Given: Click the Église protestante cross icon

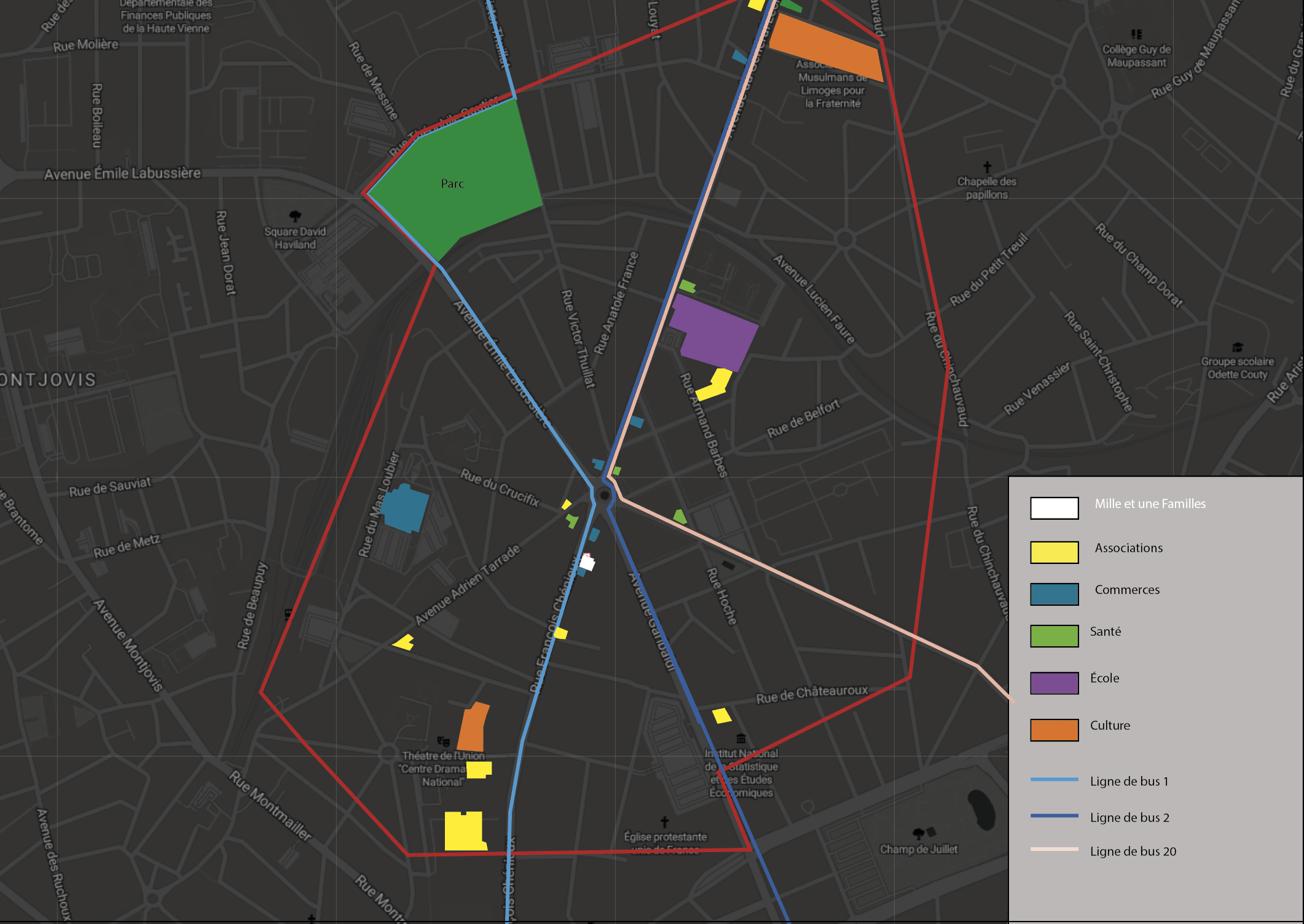Looking at the screenshot, I should tap(664, 822).
